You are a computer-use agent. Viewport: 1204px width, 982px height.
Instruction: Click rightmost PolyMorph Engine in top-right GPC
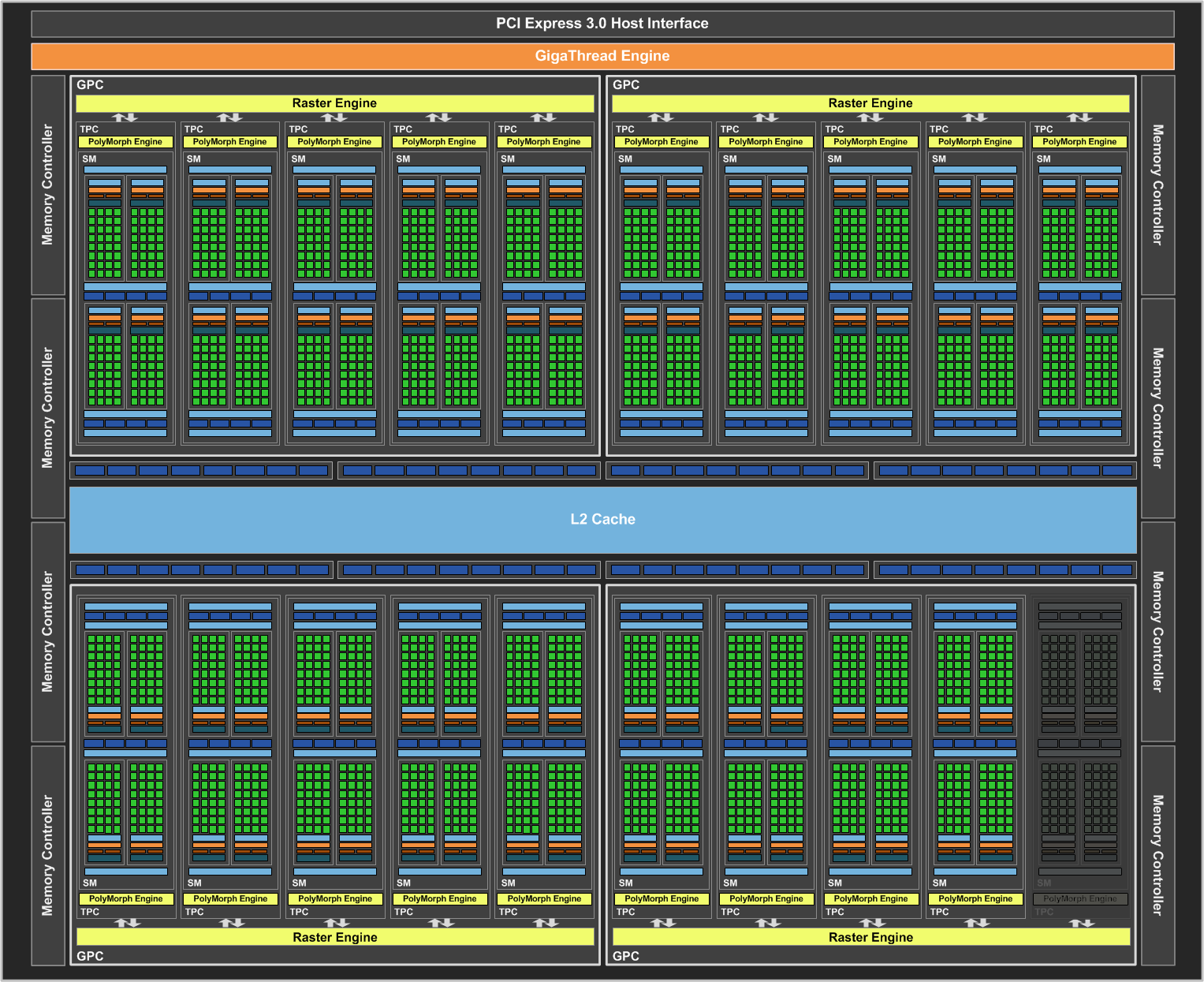click(1079, 142)
